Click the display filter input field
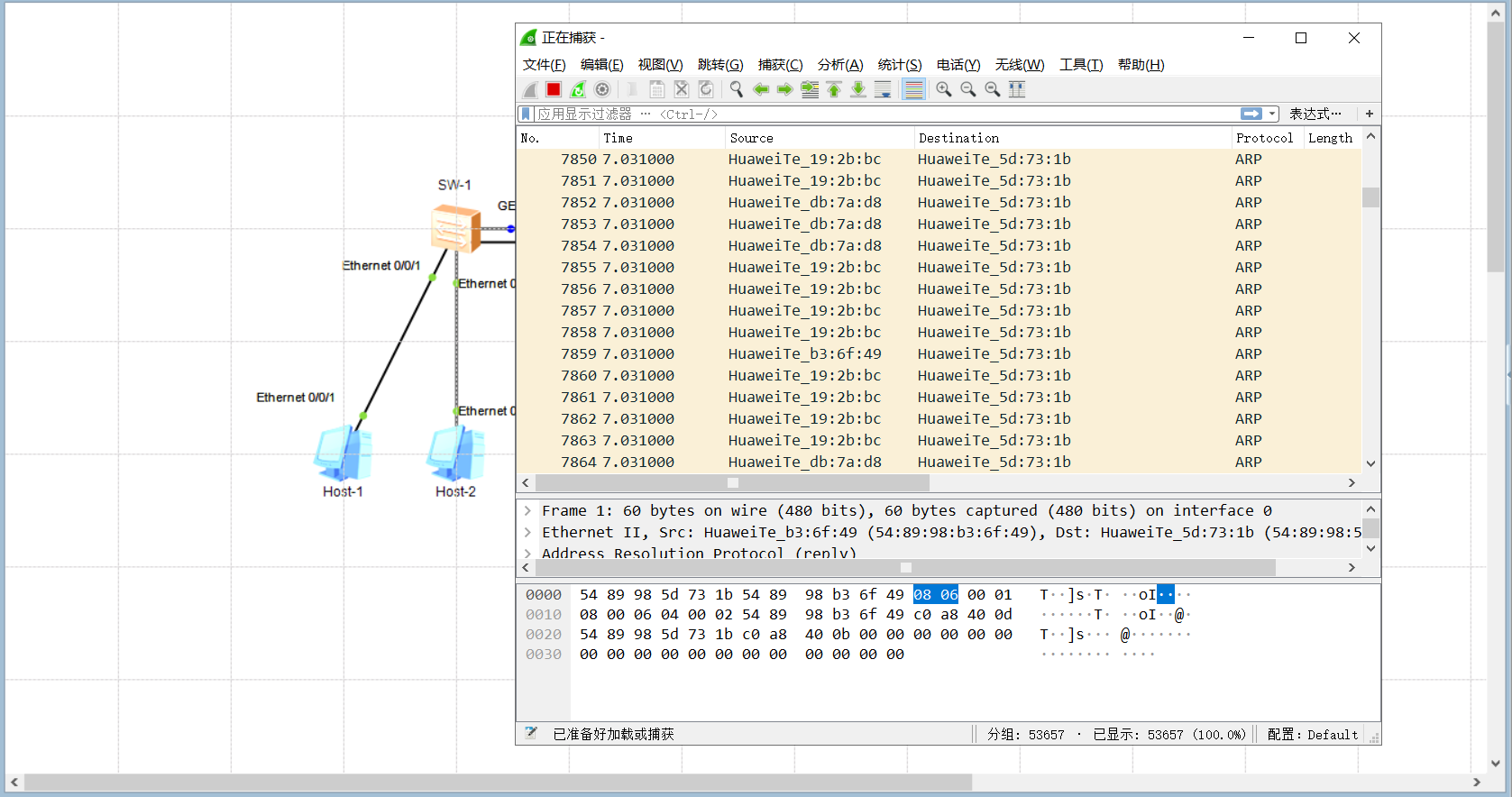This screenshot has height=797, width=1512. click(x=887, y=114)
